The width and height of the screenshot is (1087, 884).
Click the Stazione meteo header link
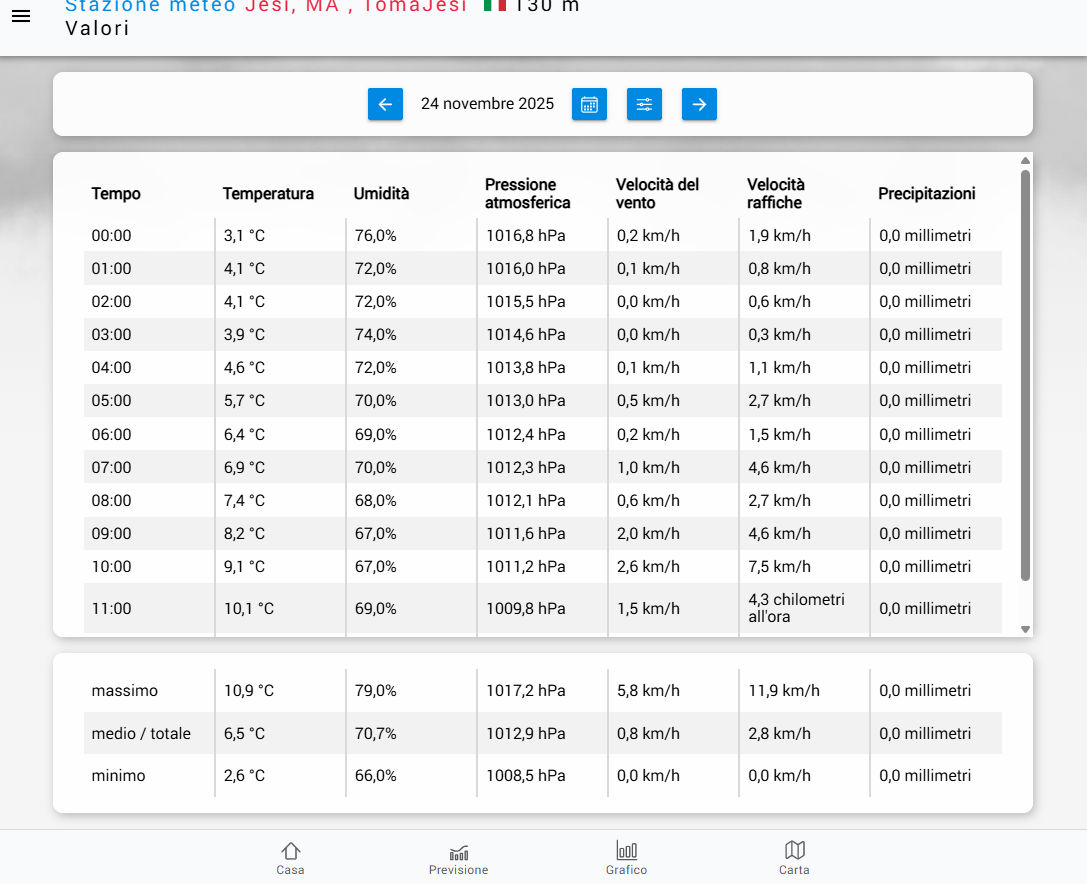pyautogui.click(x=150, y=6)
